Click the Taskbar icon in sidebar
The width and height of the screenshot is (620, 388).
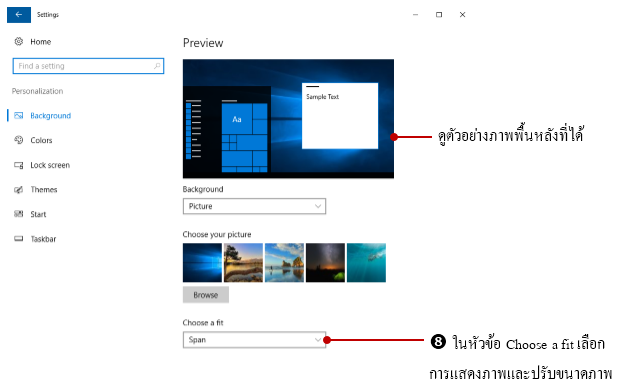[19, 238]
